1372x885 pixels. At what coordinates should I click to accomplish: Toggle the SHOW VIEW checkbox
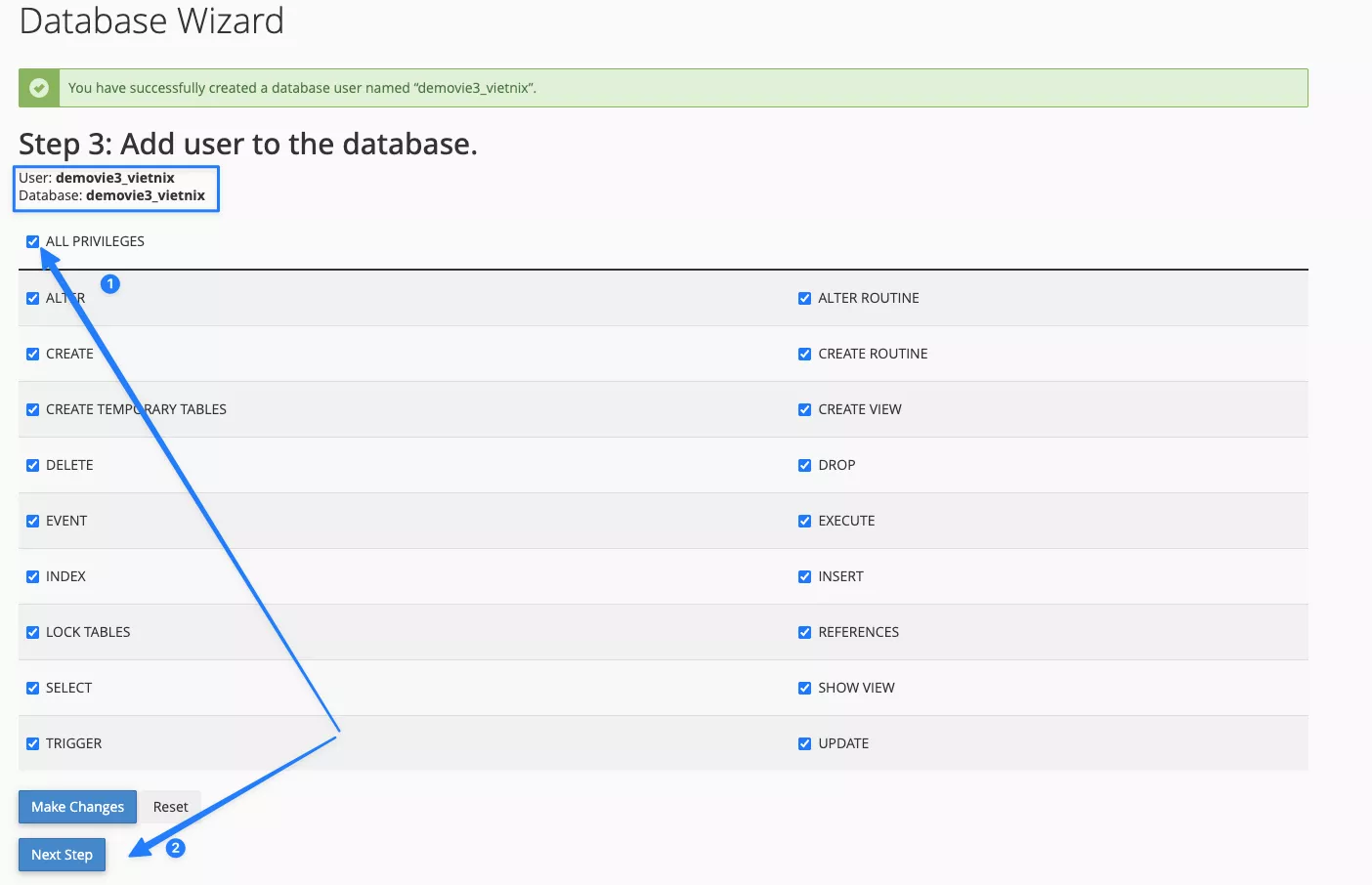pos(804,688)
